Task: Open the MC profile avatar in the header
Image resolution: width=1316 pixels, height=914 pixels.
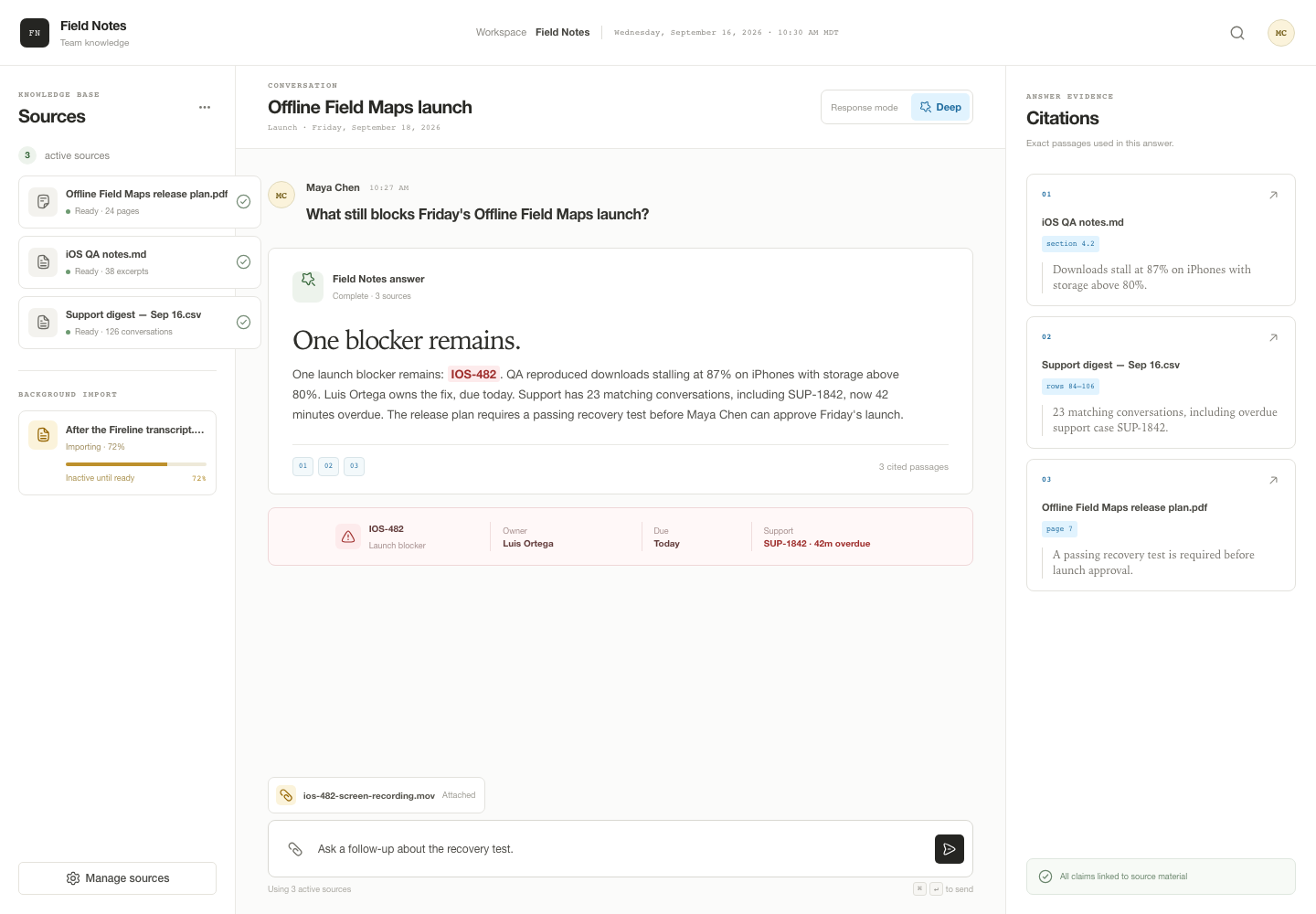Action: [1281, 33]
